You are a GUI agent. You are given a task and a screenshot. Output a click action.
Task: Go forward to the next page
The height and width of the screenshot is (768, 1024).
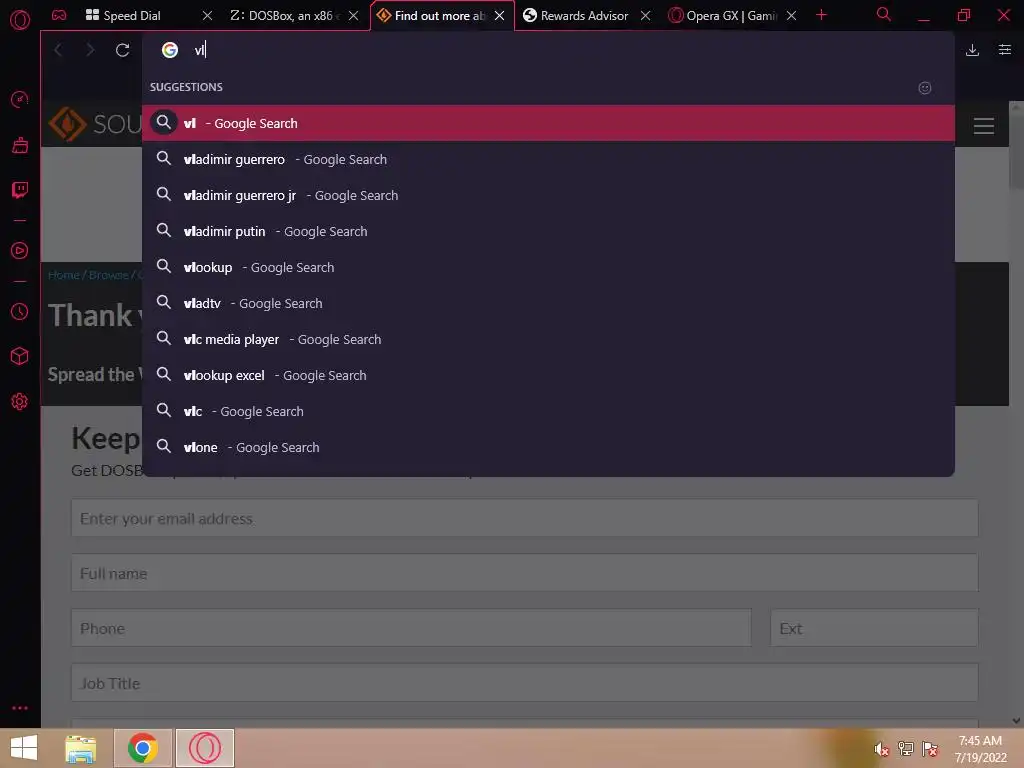click(90, 50)
